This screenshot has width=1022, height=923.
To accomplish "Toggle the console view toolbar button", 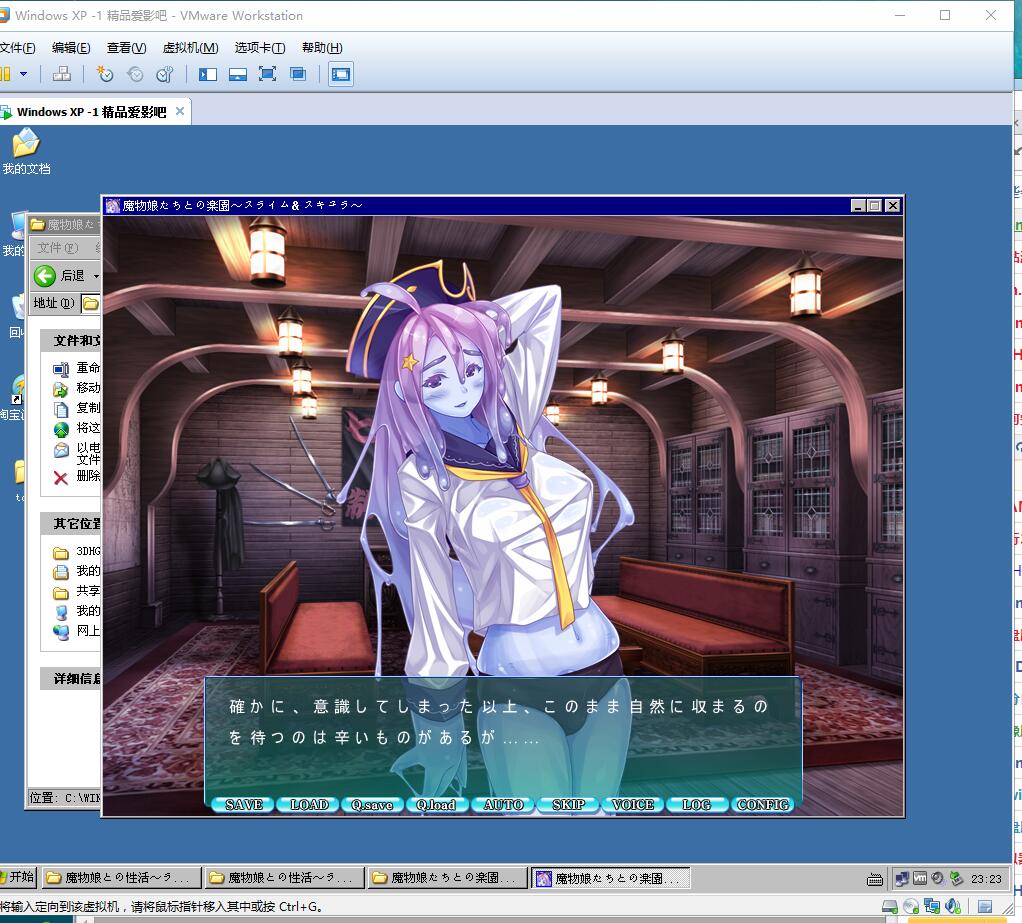I will click(340, 74).
